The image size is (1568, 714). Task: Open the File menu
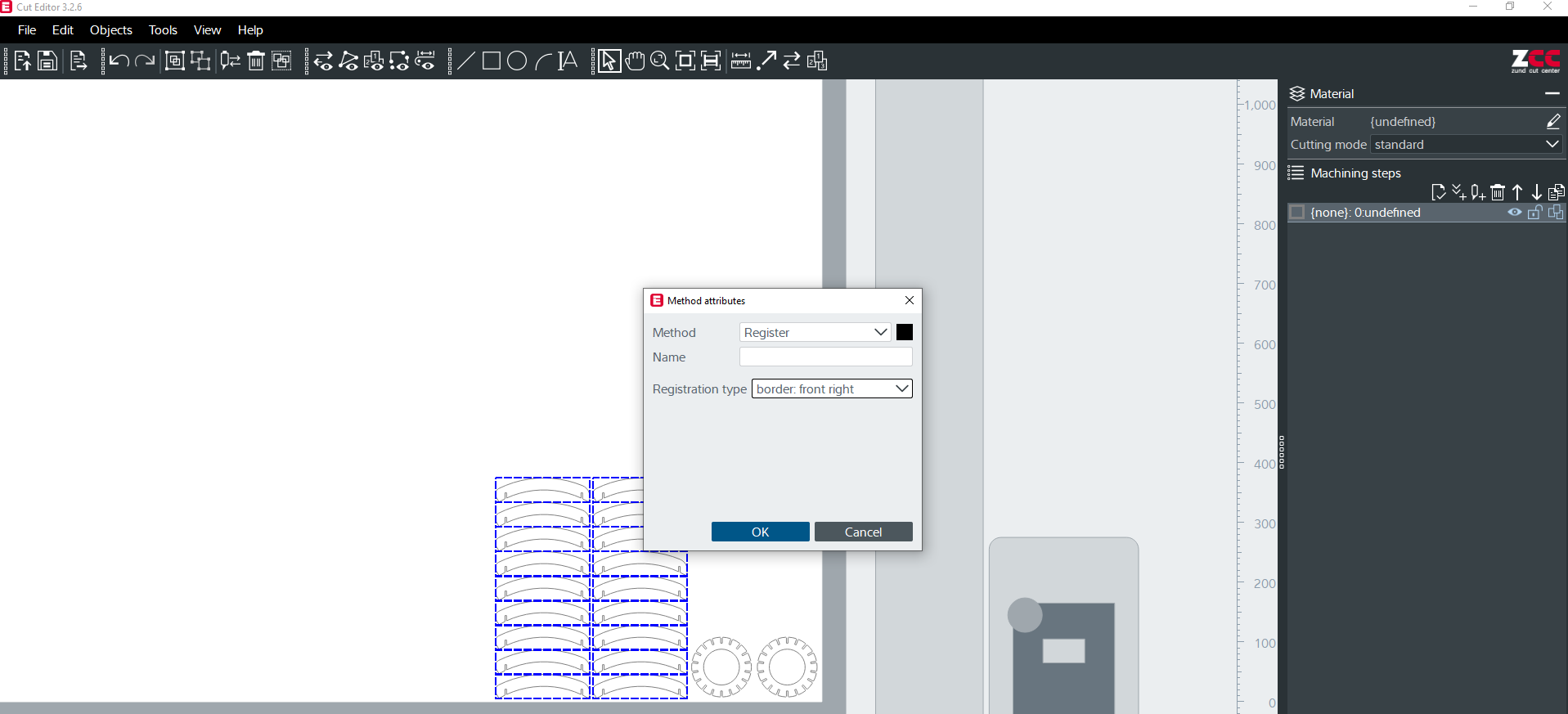(27, 30)
